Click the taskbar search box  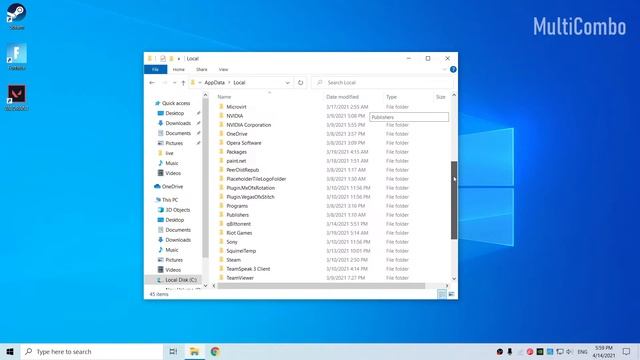[92, 351]
